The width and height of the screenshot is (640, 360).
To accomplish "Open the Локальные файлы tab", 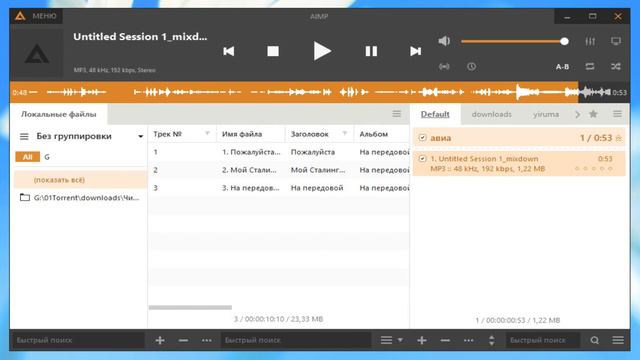I will coord(59,114).
